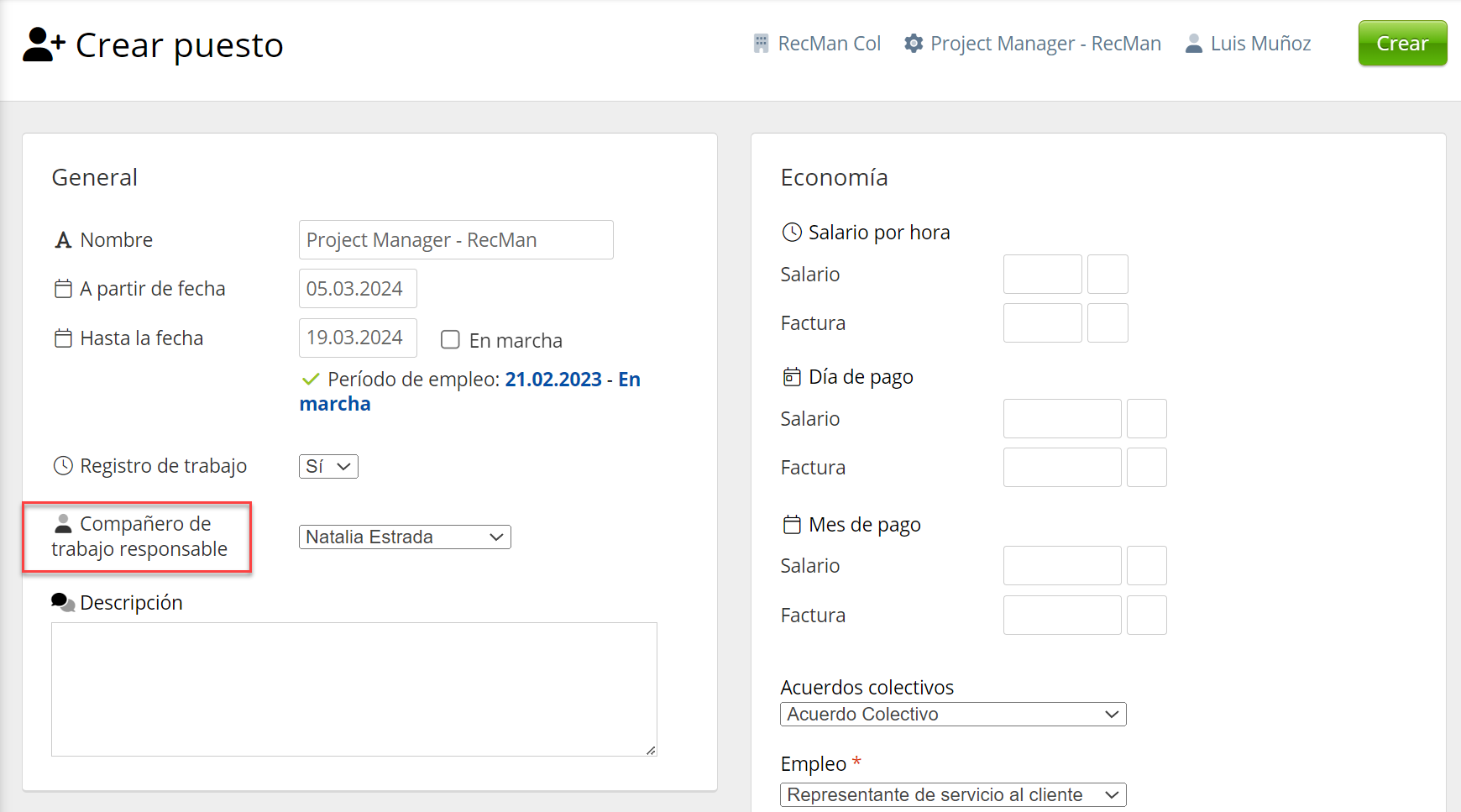
Task: Click the clock icon beside Salario por hora
Action: pos(792,233)
